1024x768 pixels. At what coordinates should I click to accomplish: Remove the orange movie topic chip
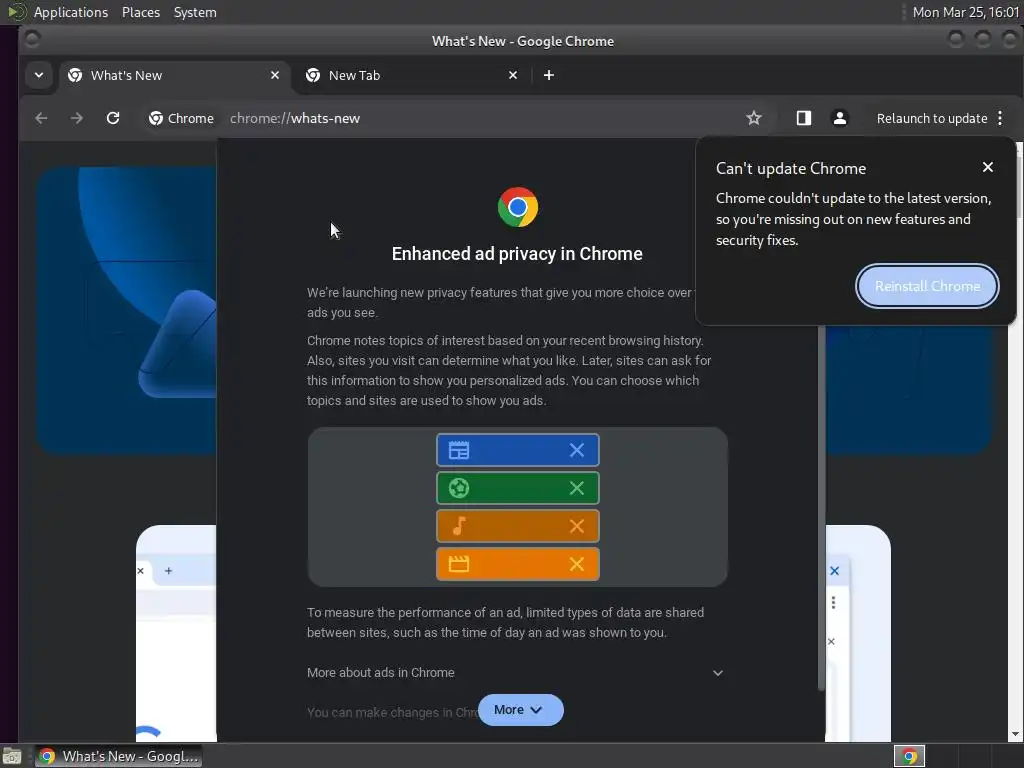577,564
